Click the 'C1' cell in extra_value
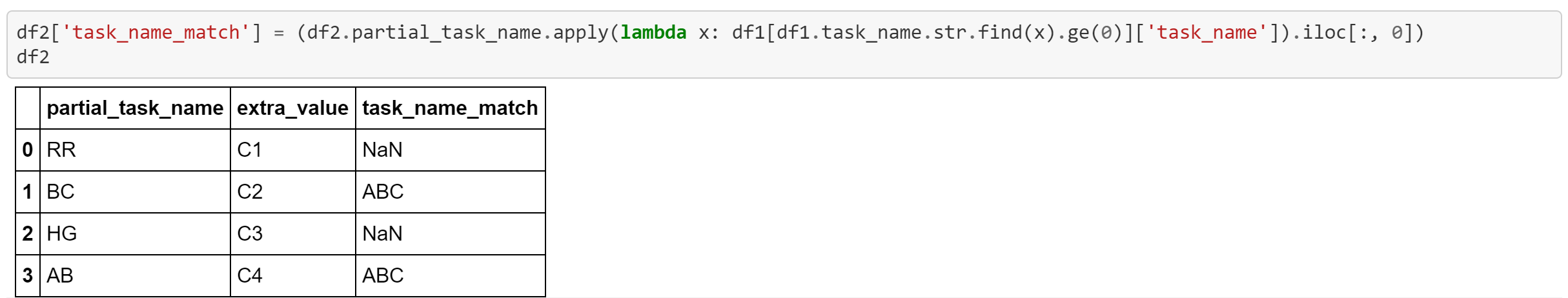 click(x=250, y=150)
